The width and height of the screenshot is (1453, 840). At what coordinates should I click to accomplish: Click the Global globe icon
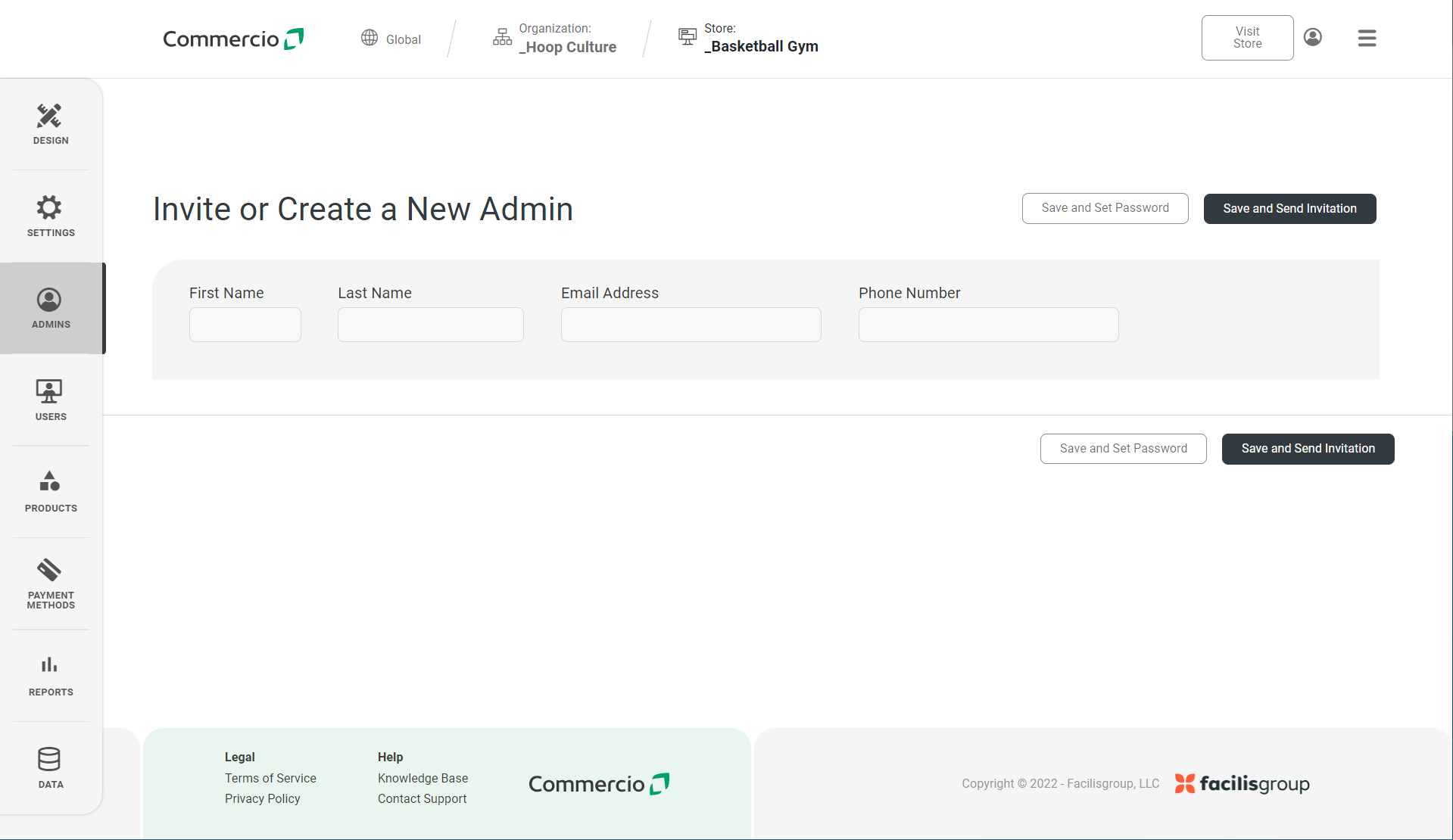[369, 38]
